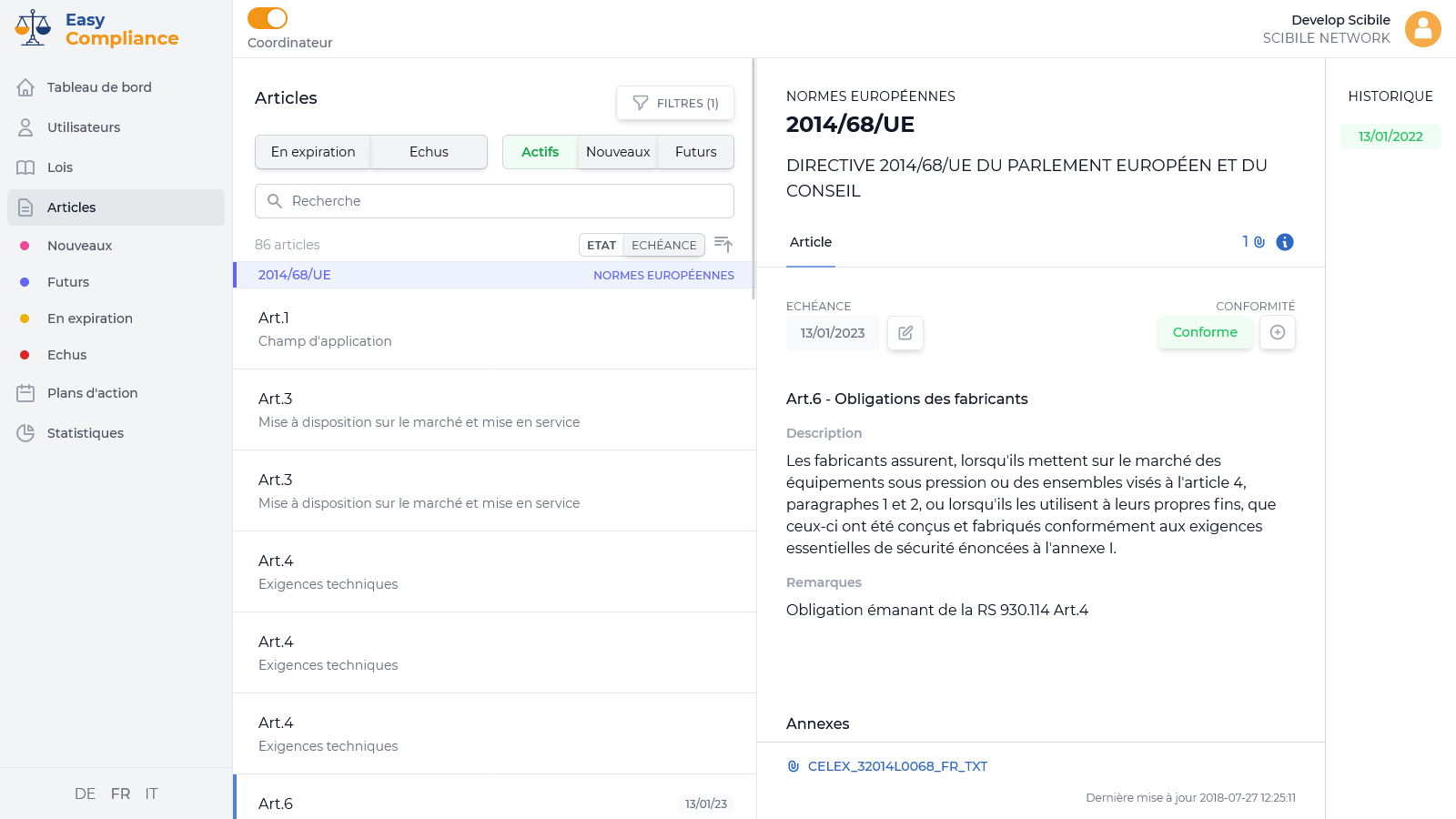Select the Utilisateurs icon in sidebar
1456x819 pixels.
click(x=25, y=127)
